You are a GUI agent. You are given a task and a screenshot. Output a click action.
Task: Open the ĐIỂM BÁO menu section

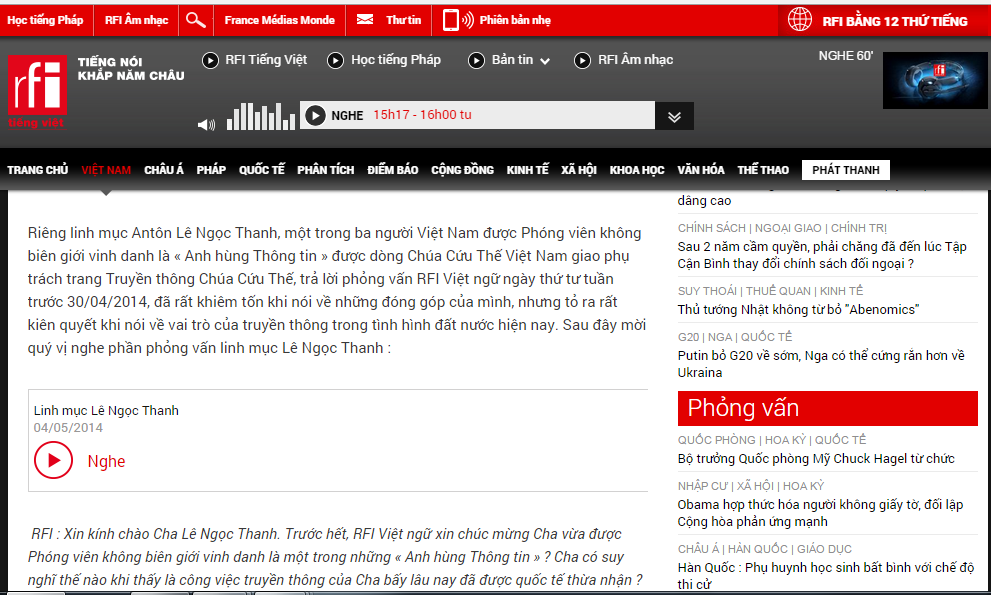392,170
